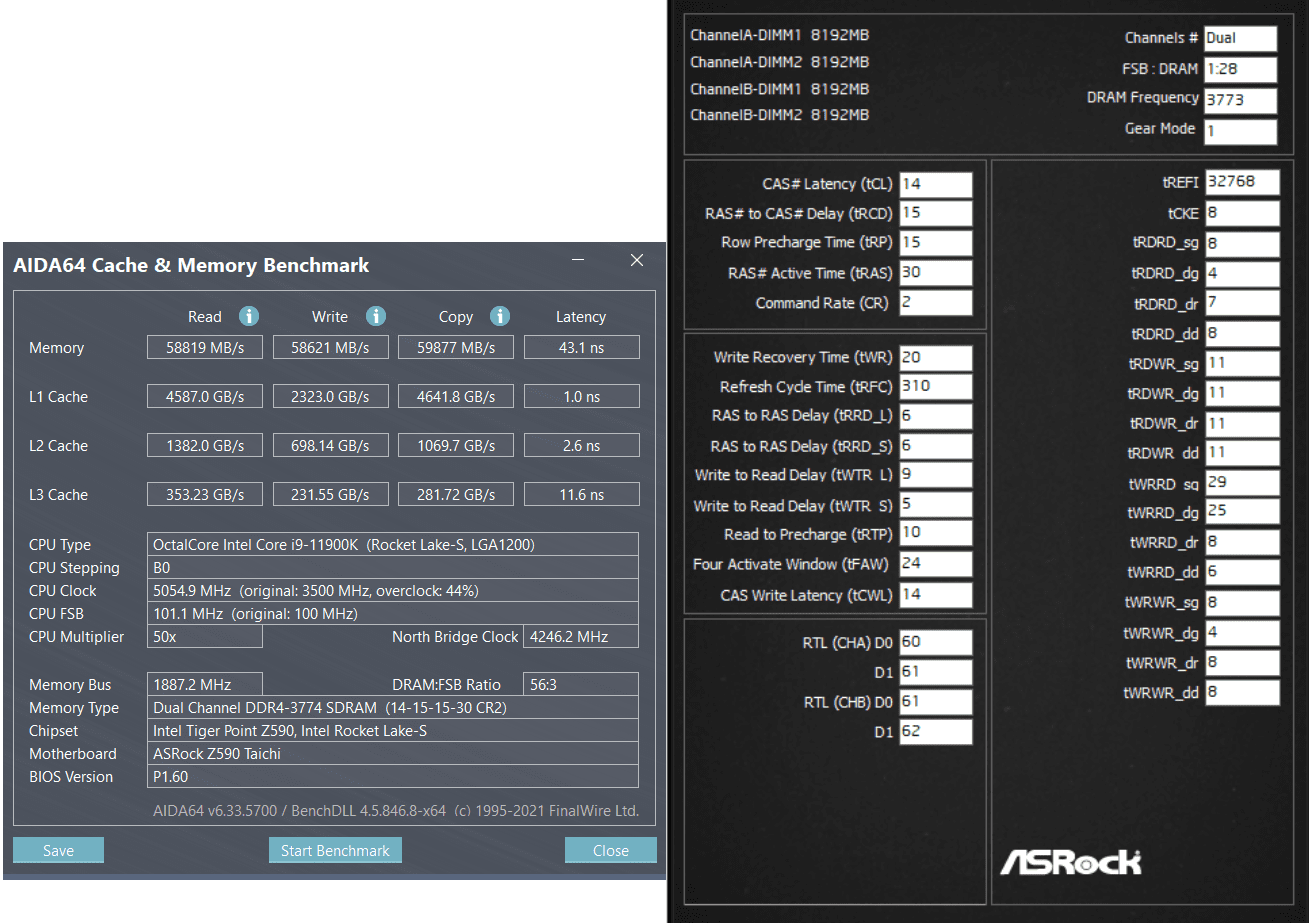Click the CPU Type field showing i9-11900K
Viewport: 1309px width, 923px height.
point(393,544)
